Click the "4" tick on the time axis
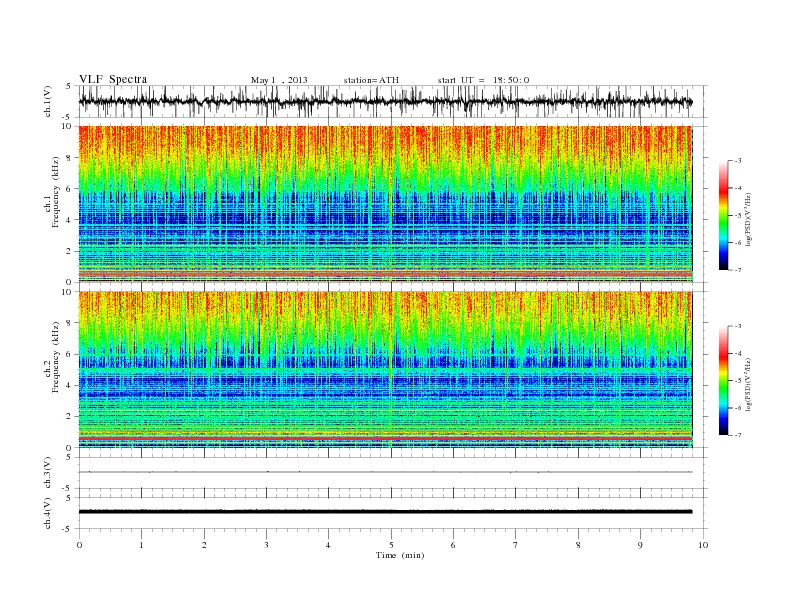792x612 pixels. tap(328, 545)
